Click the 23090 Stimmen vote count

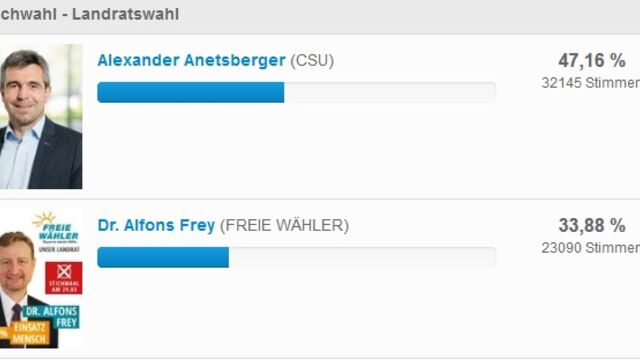(x=591, y=248)
